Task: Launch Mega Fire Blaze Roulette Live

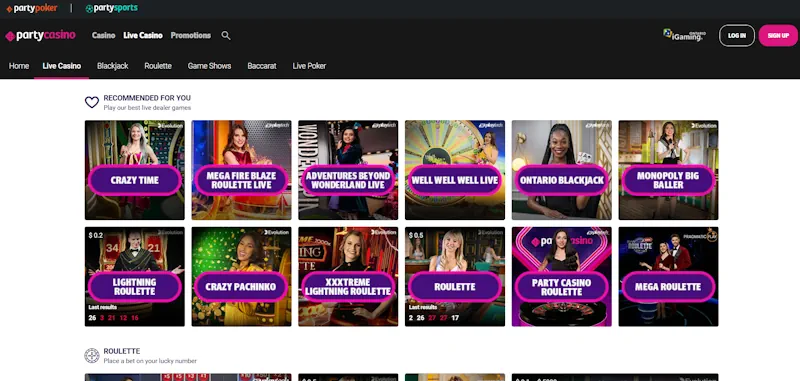Action: tap(241, 170)
